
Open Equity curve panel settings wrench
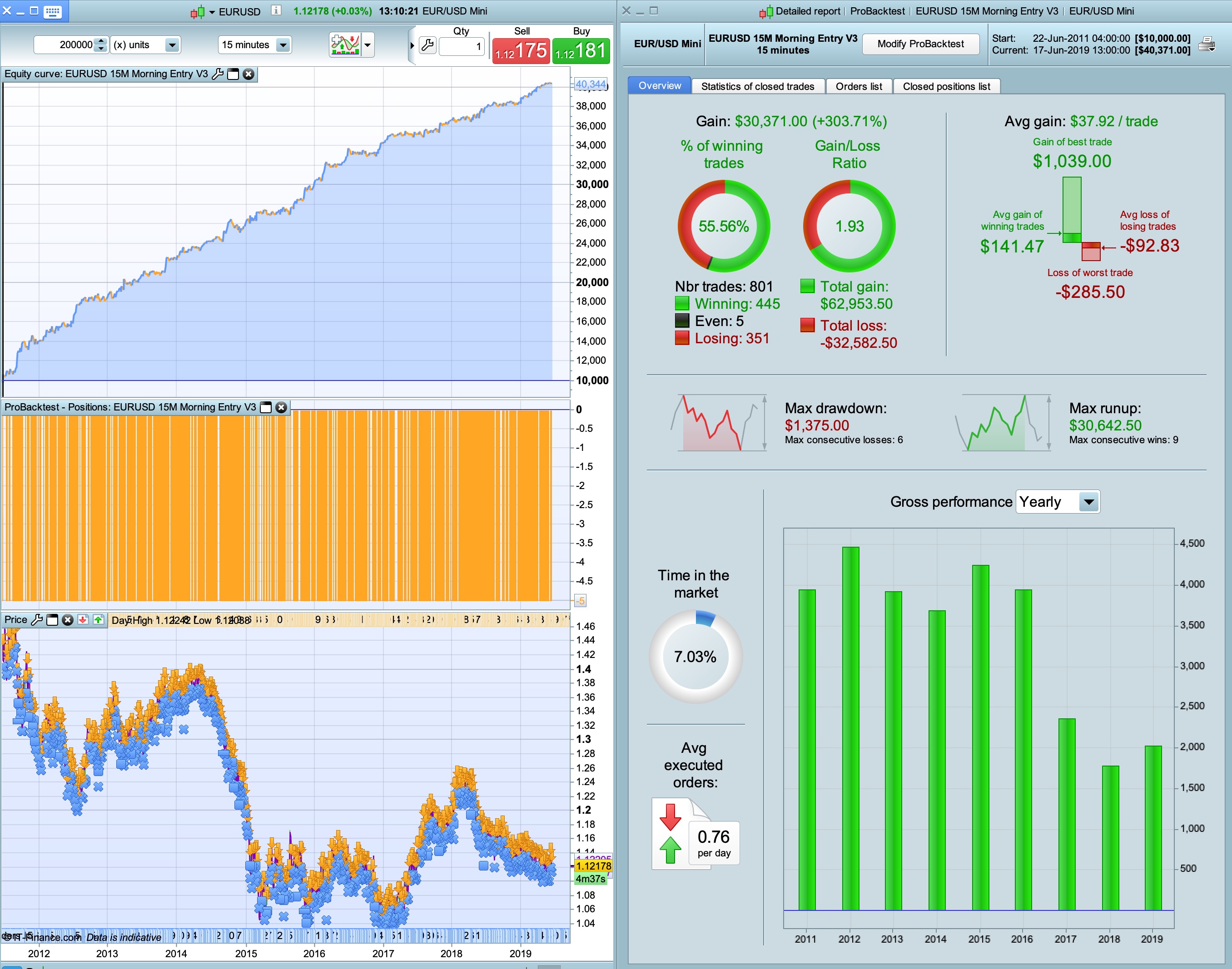pyautogui.click(x=217, y=74)
